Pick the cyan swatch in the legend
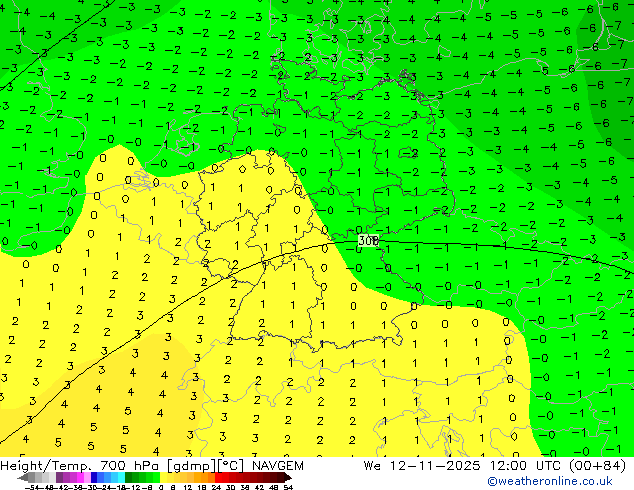Image resolution: width=634 pixels, height=490 pixels. 121,477
